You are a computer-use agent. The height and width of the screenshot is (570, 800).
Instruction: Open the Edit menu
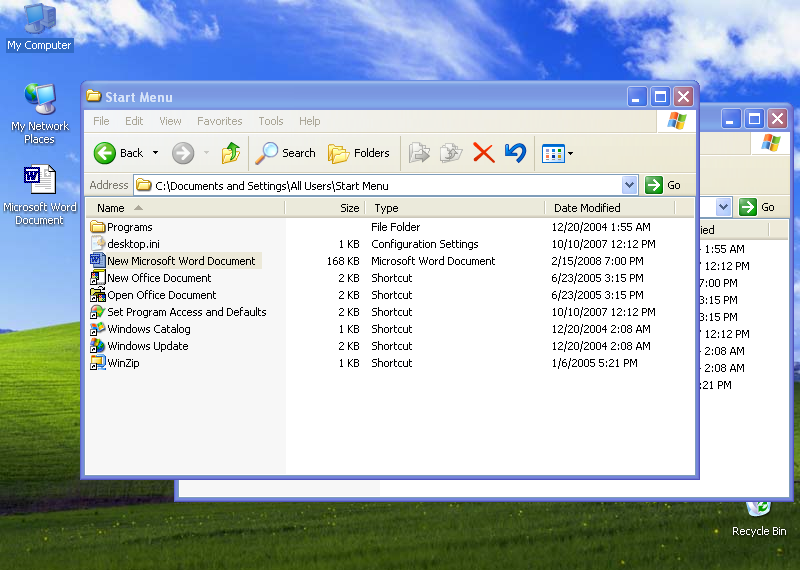[x=134, y=121]
